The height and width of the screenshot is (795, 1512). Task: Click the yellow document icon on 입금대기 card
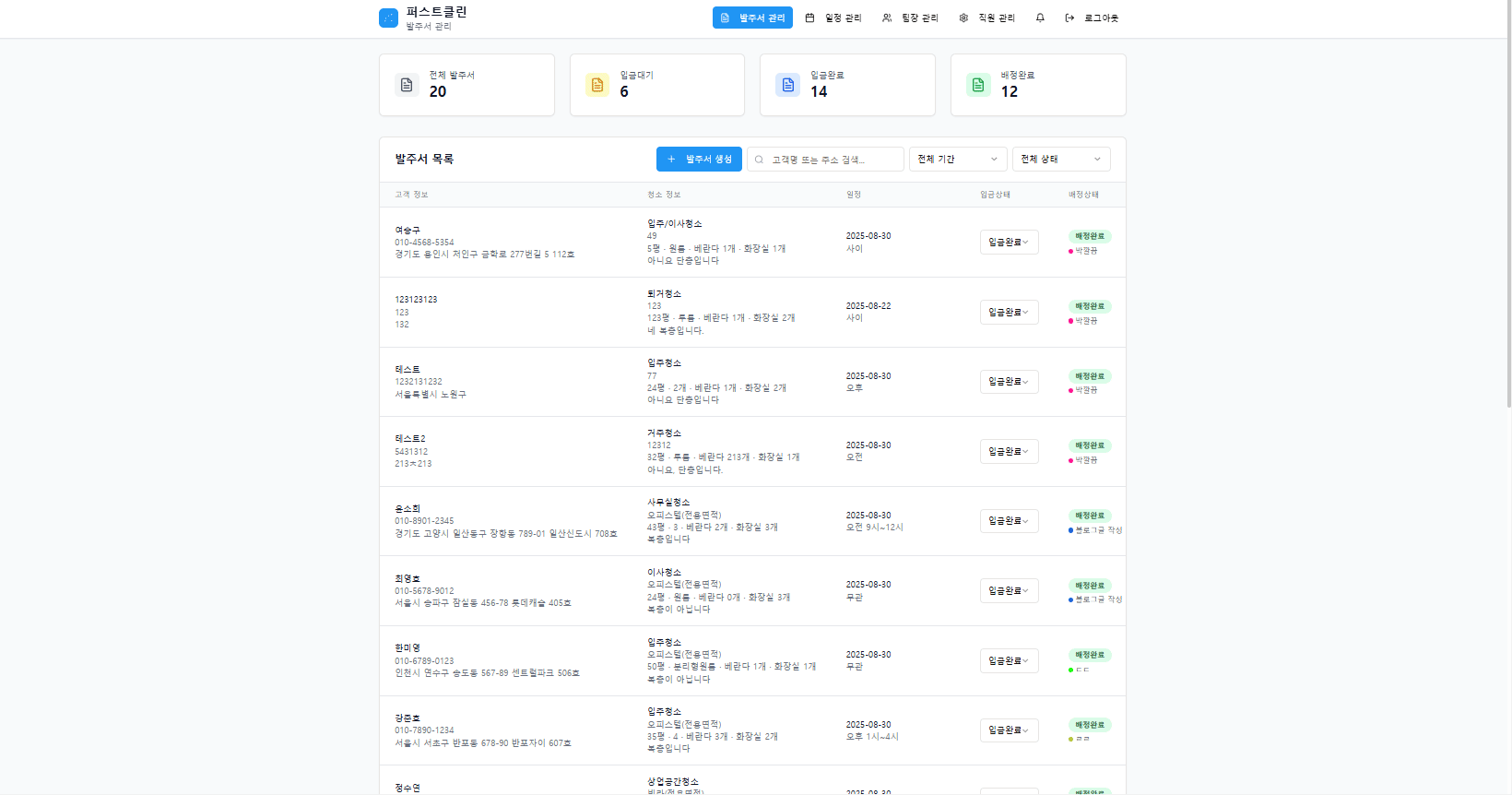click(x=597, y=85)
